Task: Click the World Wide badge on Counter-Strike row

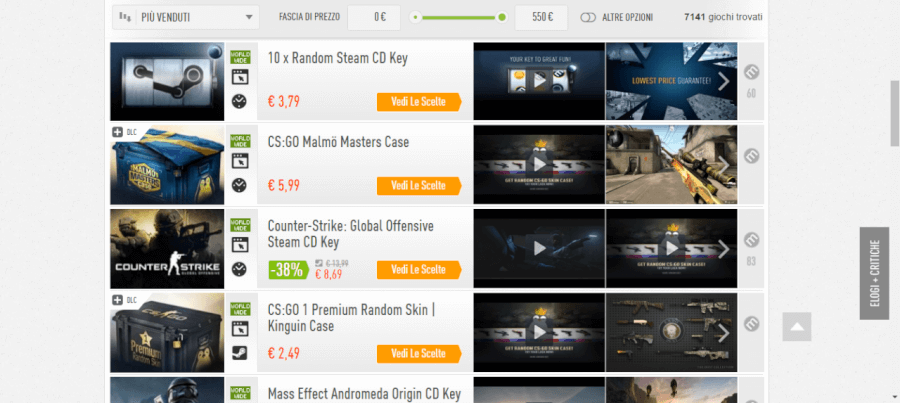Action: pyautogui.click(x=240, y=224)
